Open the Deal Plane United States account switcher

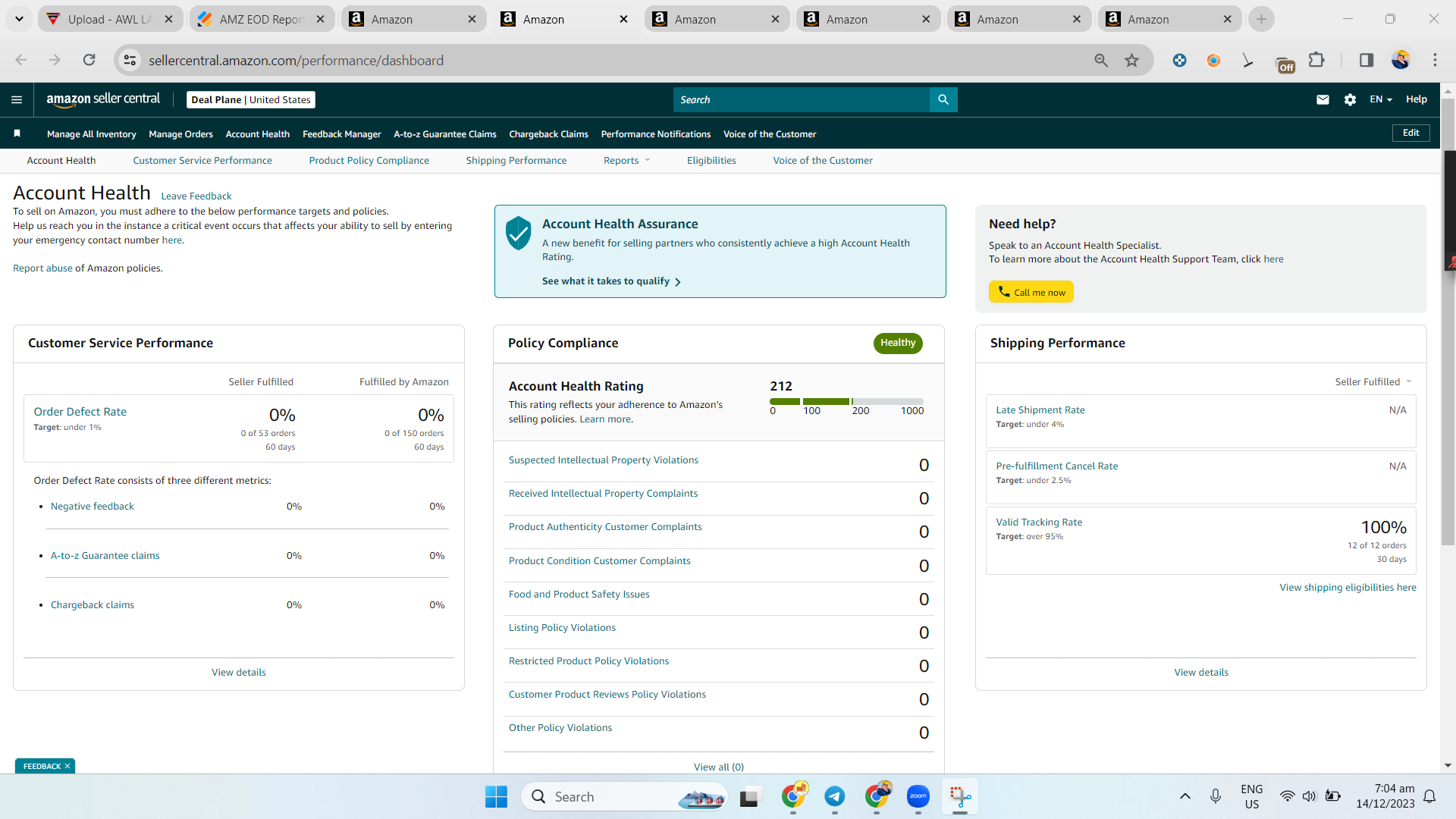[251, 99]
